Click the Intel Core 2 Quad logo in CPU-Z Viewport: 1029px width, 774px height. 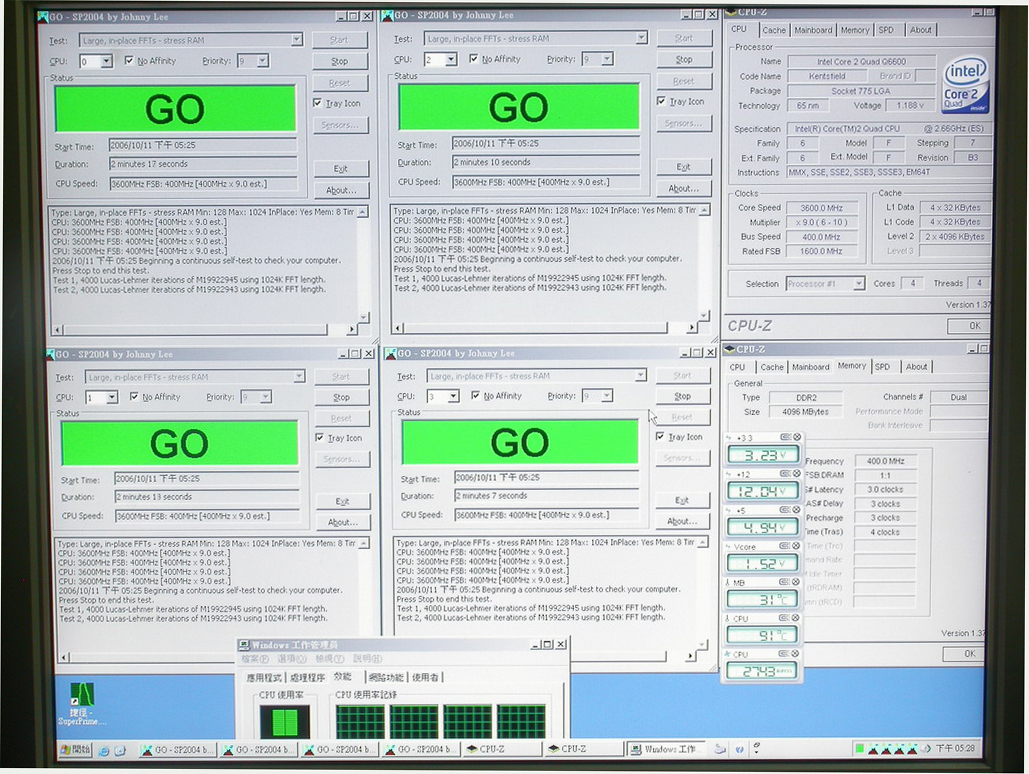(x=965, y=86)
